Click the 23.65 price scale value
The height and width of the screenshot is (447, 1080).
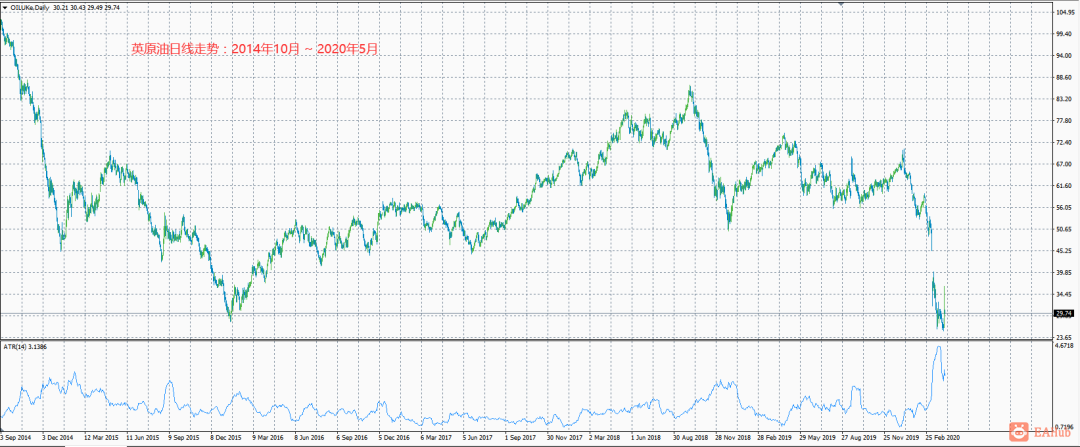click(1063, 337)
